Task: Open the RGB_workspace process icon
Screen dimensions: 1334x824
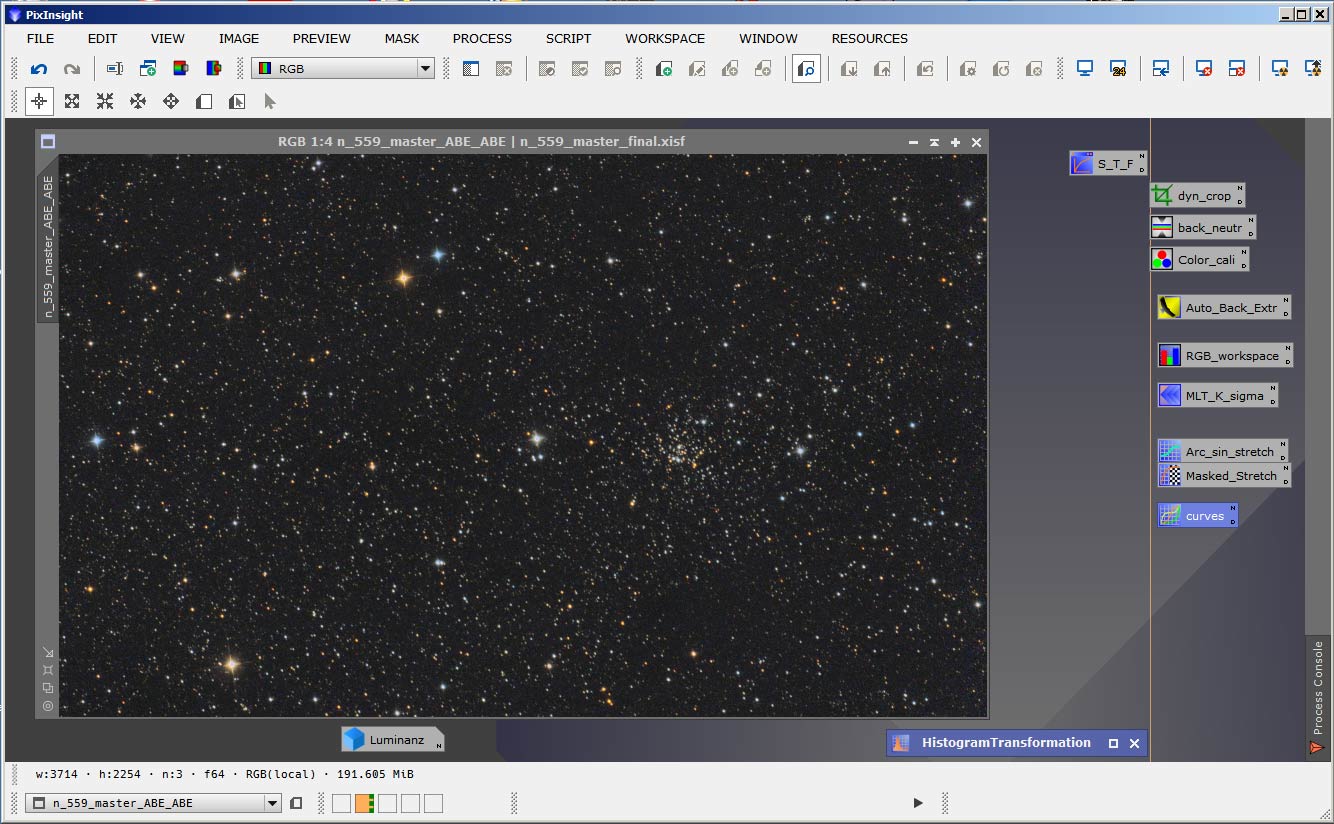Action: pyautogui.click(x=1225, y=355)
